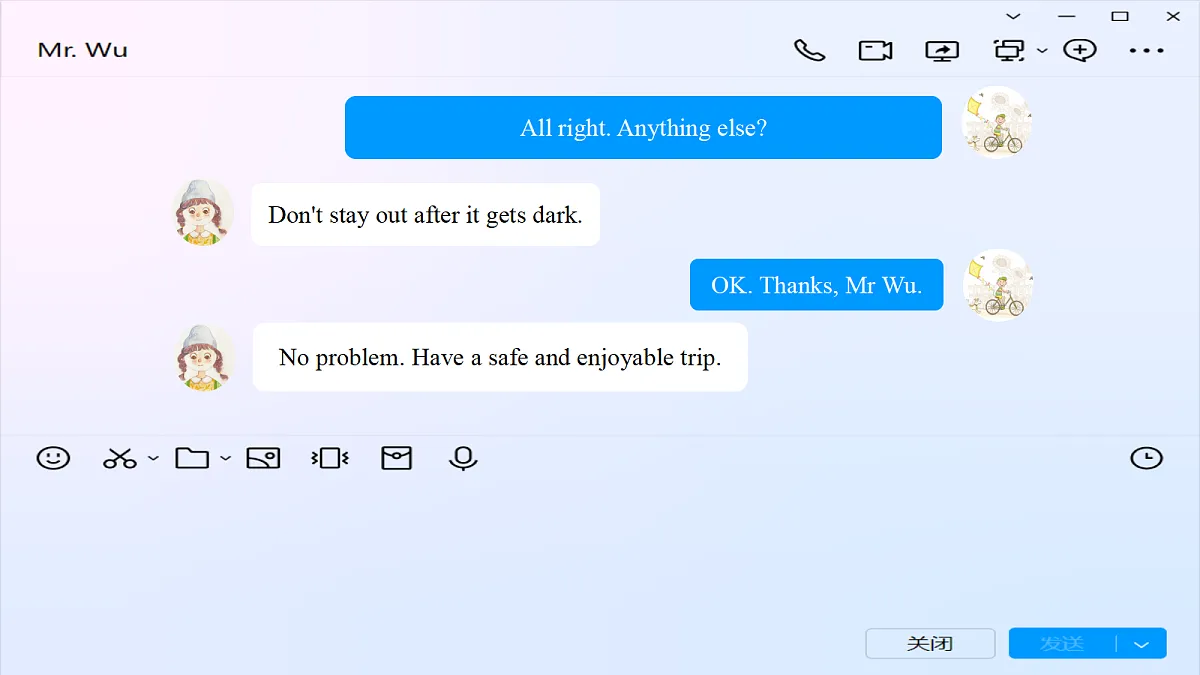Minimize the chat window
Screen dimensions: 1200x675
(1067, 16)
